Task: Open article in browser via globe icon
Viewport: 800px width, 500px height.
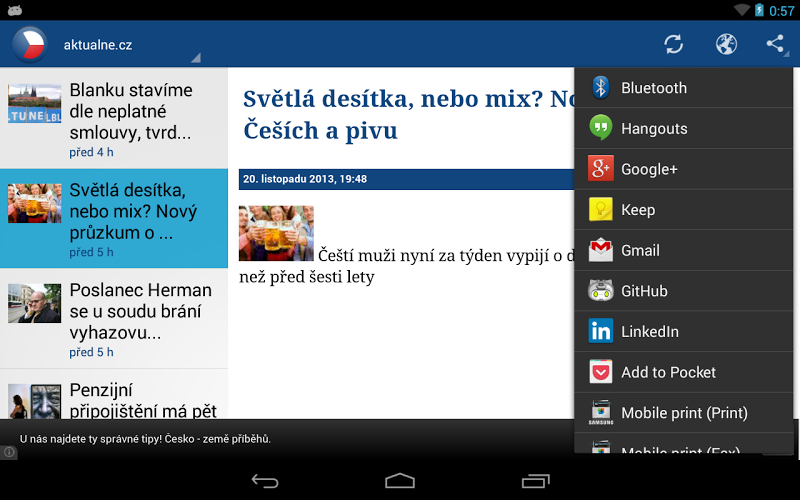Action: point(726,44)
